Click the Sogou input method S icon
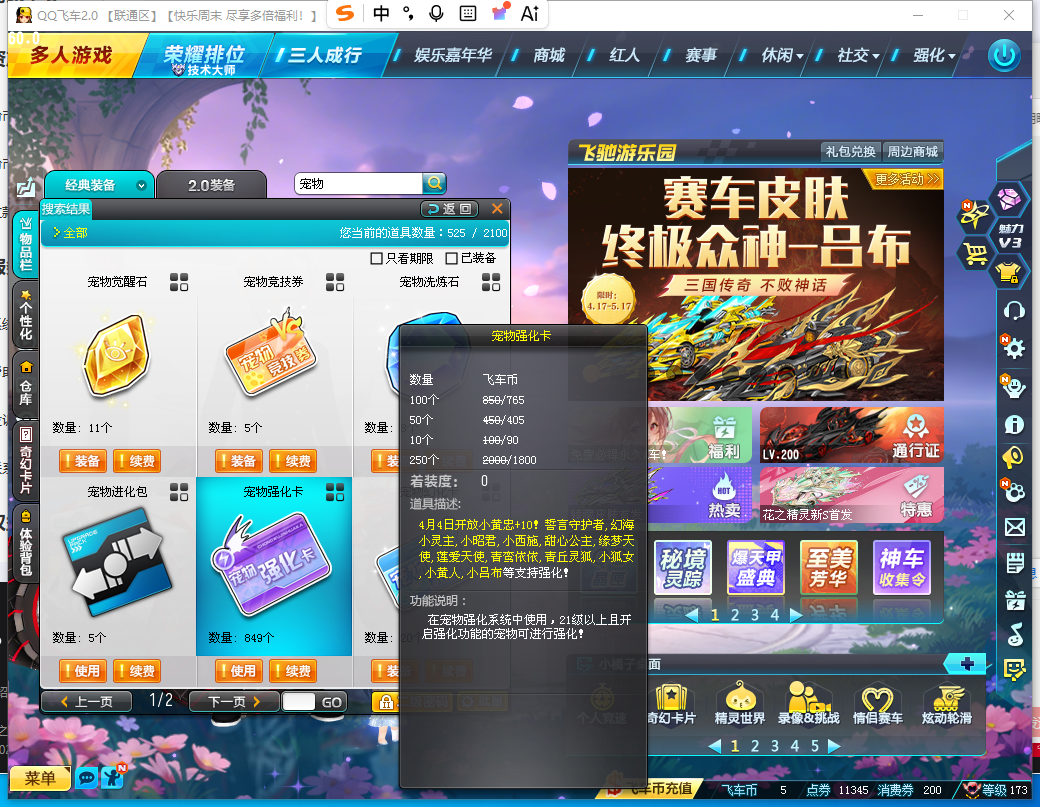The height and width of the screenshot is (807, 1040). 345,14
